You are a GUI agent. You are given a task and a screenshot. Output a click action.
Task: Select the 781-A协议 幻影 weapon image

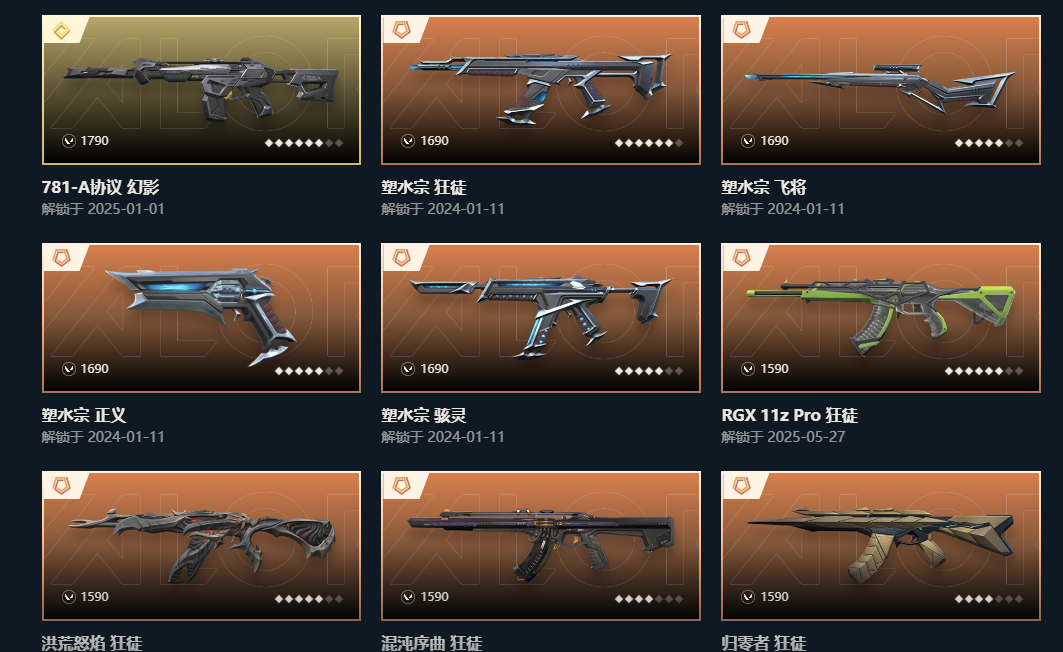(201, 87)
